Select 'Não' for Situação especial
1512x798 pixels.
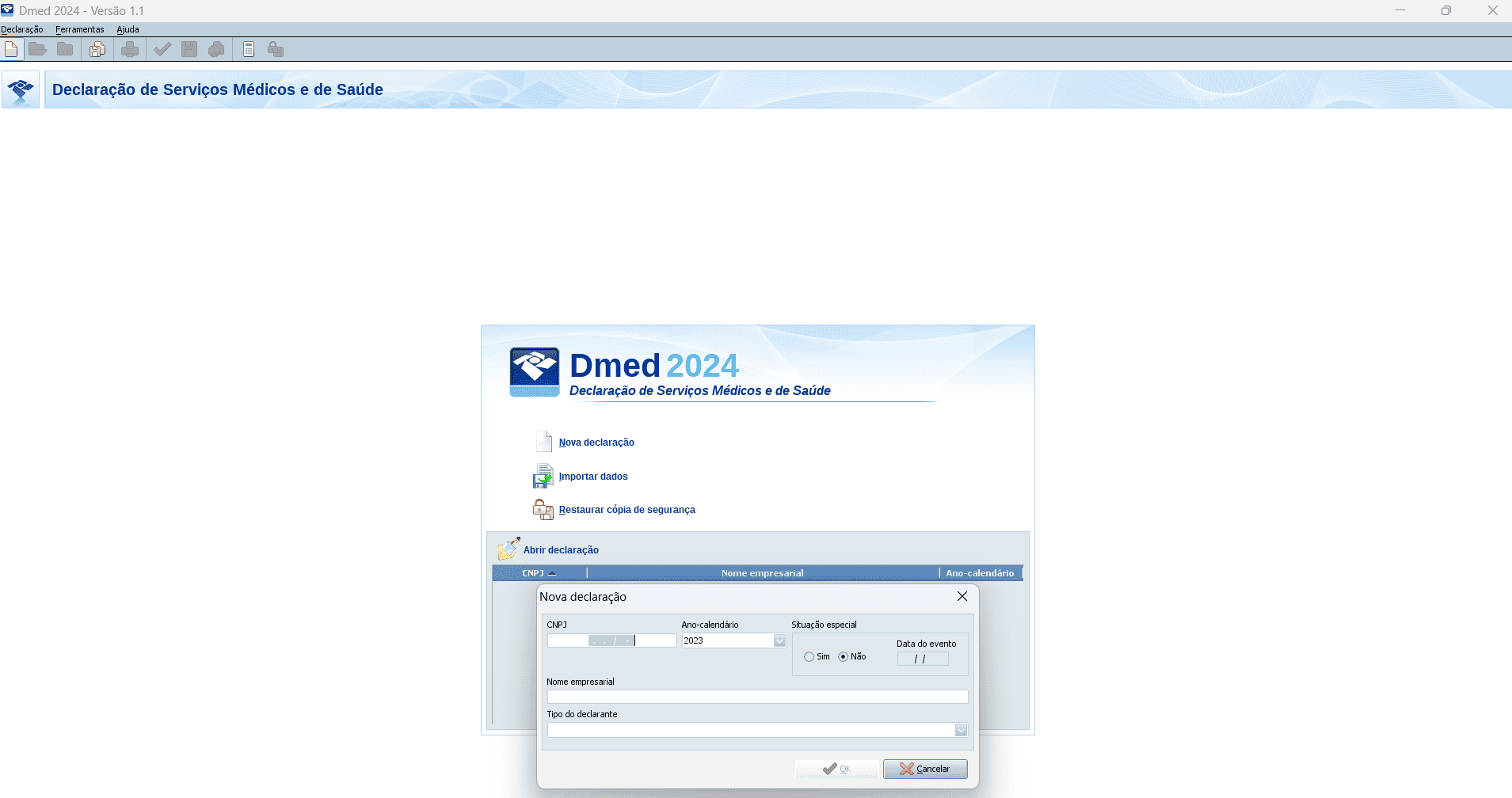pos(842,656)
